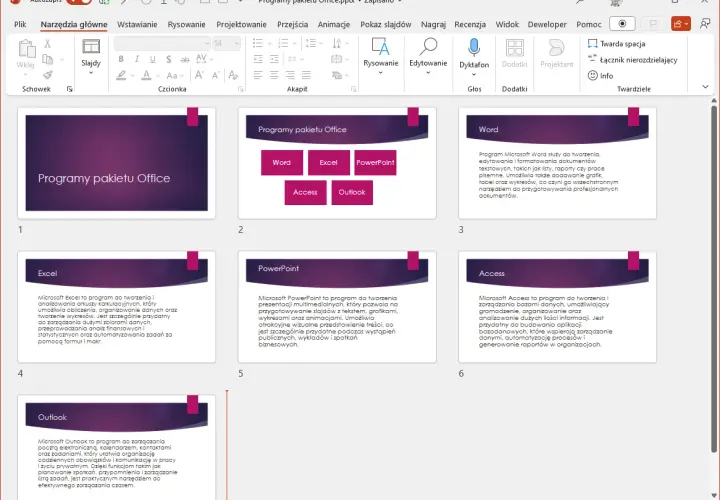720x500 pixels.
Task: Open Schowek clipboard dialog launcher
Action: click(x=70, y=89)
